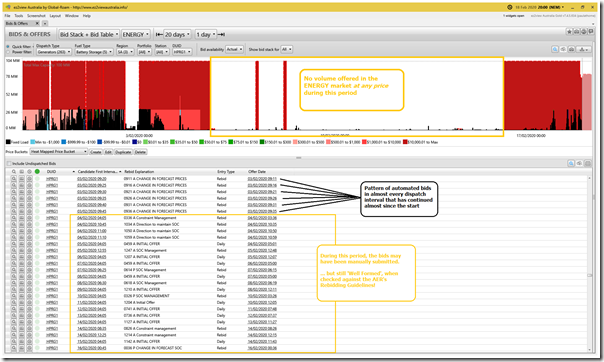Open the Bid Stack + Bid Table dropdown
This screenshot has width=604, height=362.
point(89,34)
